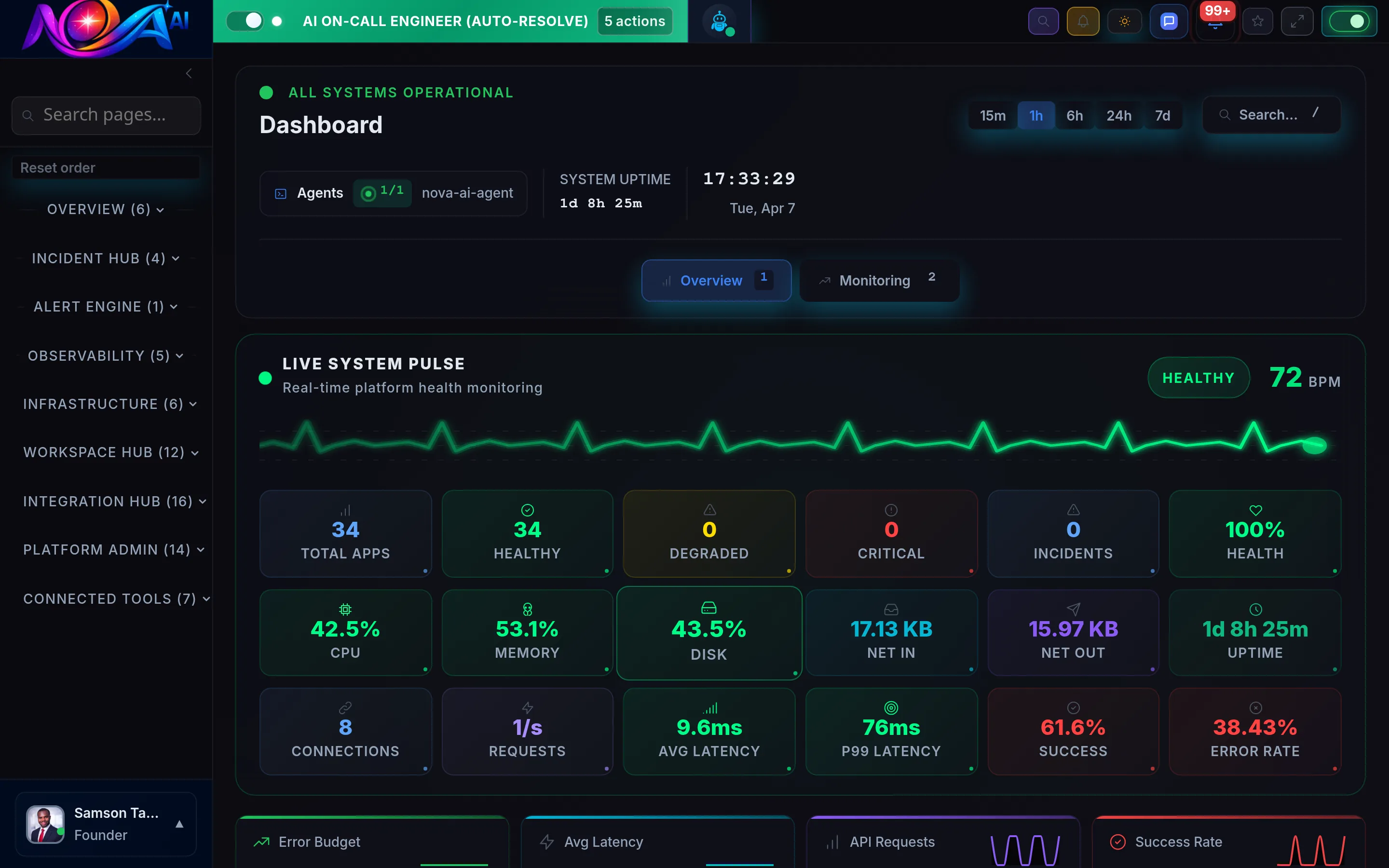Open the blue chat message icon
This screenshot has height=868, width=1389.
1169,21
